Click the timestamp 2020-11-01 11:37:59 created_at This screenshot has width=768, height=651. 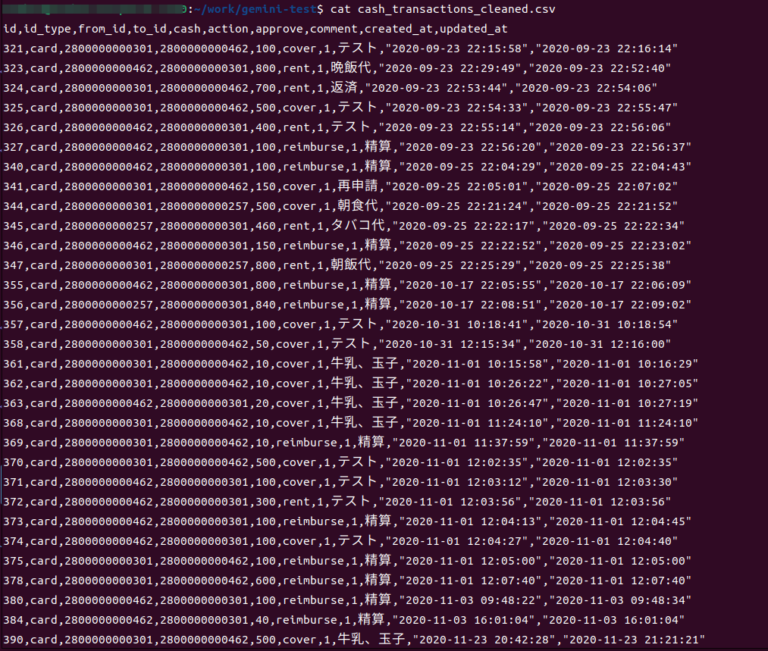(x=463, y=442)
